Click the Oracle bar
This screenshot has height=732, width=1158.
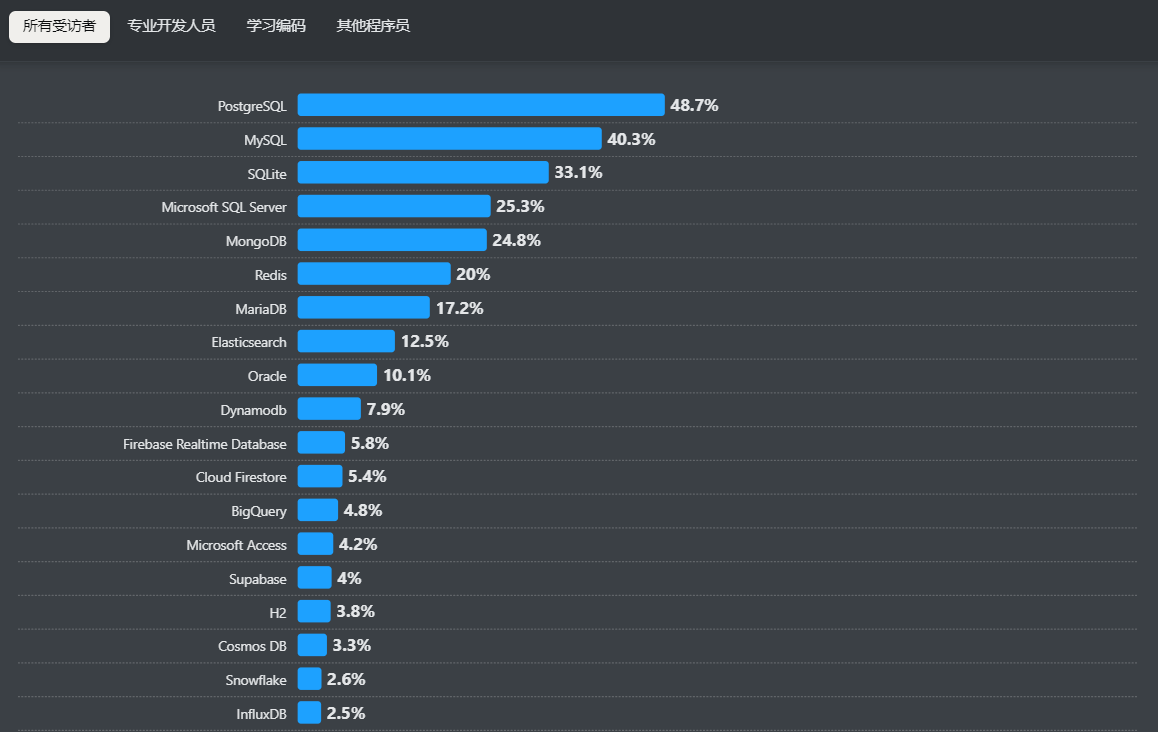tap(337, 376)
